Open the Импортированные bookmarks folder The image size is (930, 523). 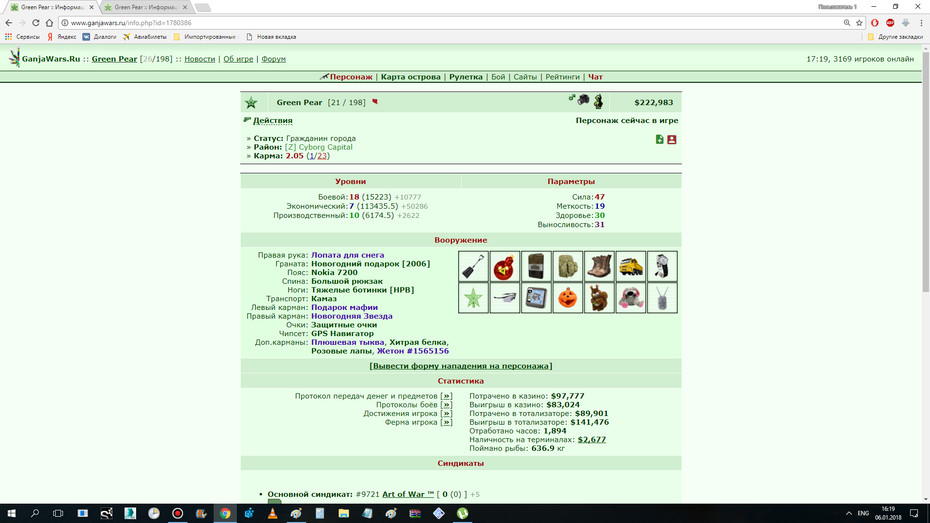[206, 37]
